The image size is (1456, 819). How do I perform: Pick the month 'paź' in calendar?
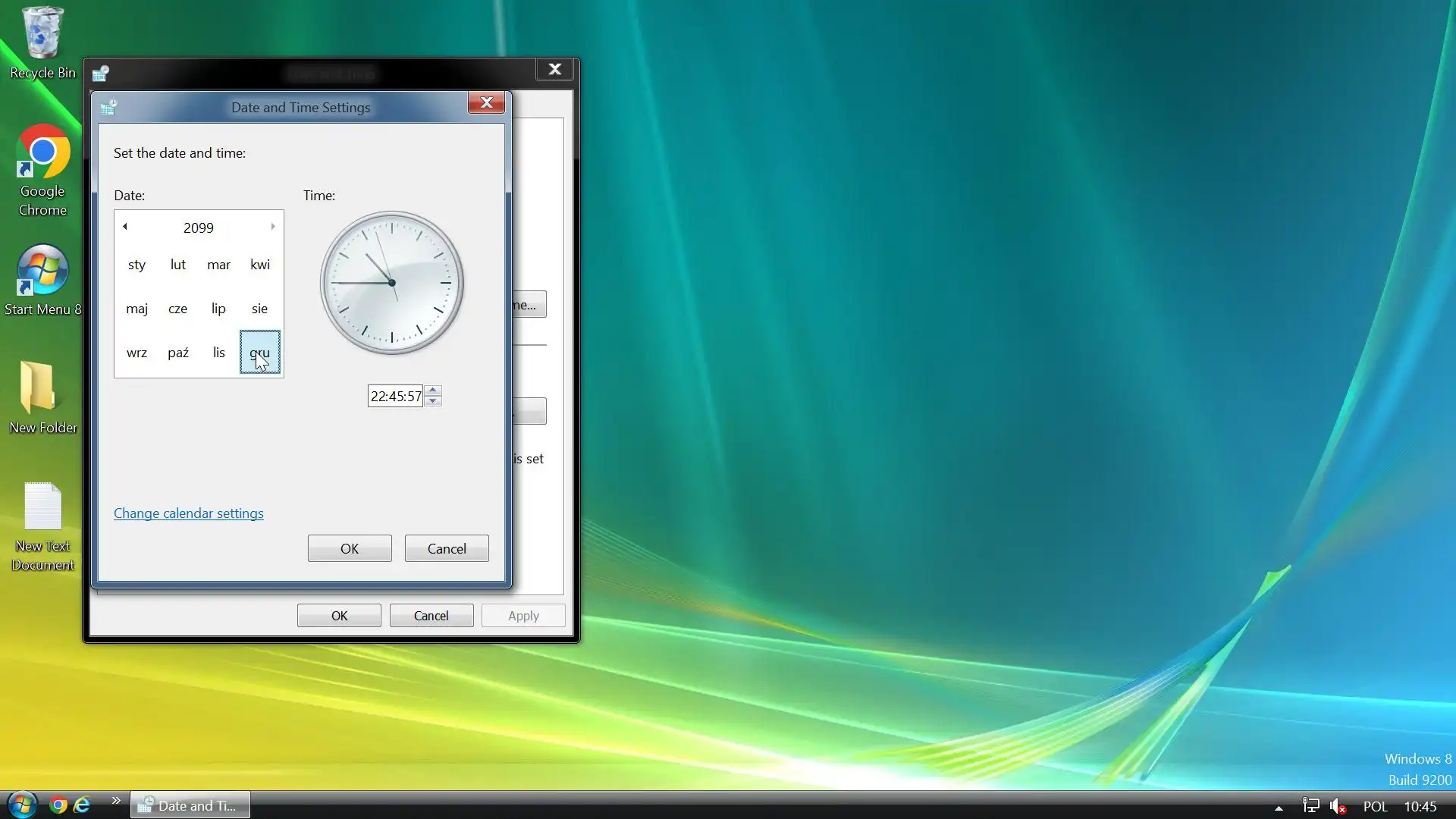coord(178,353)
